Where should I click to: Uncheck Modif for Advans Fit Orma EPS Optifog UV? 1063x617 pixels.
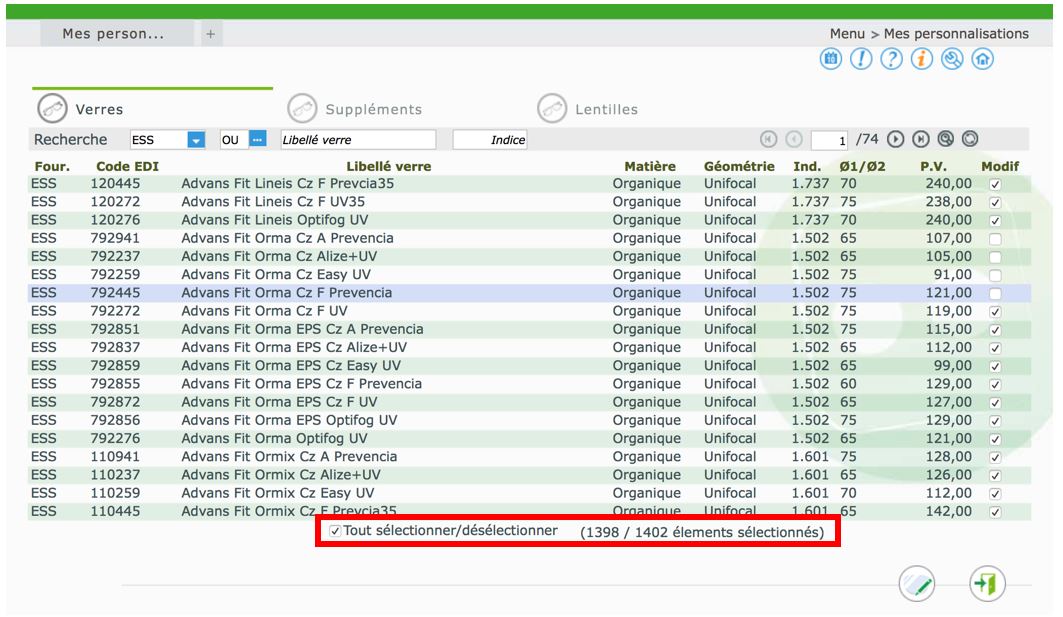pos(995,421)
